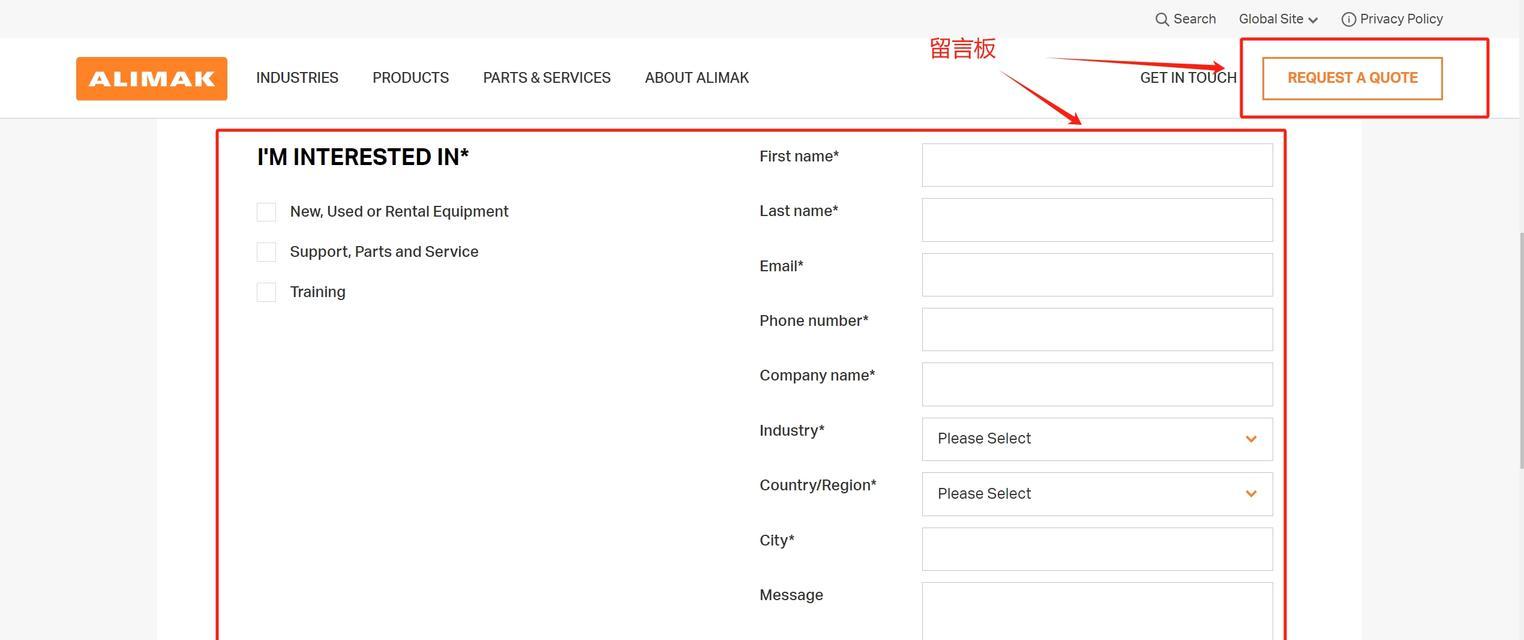Focus the Company name field
The height and width of the screenshot is (640, 1524).
(1097, 385)
